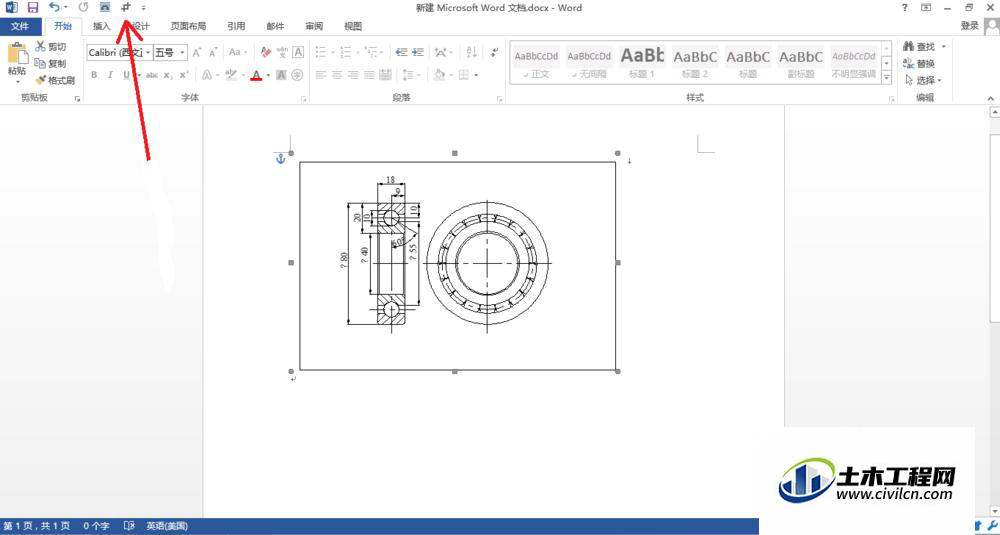Screen dimensions: 1000x535
Task: Sort the selected text (A-Z)
Action: [471, 52]
